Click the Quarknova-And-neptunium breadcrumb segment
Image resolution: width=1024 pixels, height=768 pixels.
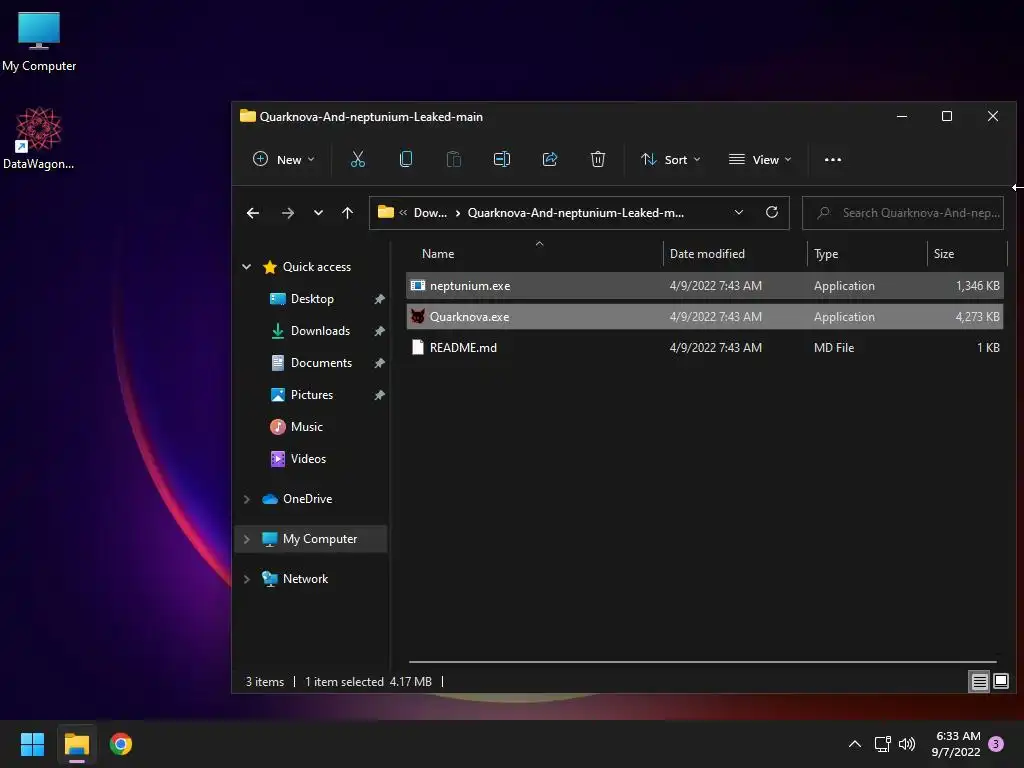(576, 213)
